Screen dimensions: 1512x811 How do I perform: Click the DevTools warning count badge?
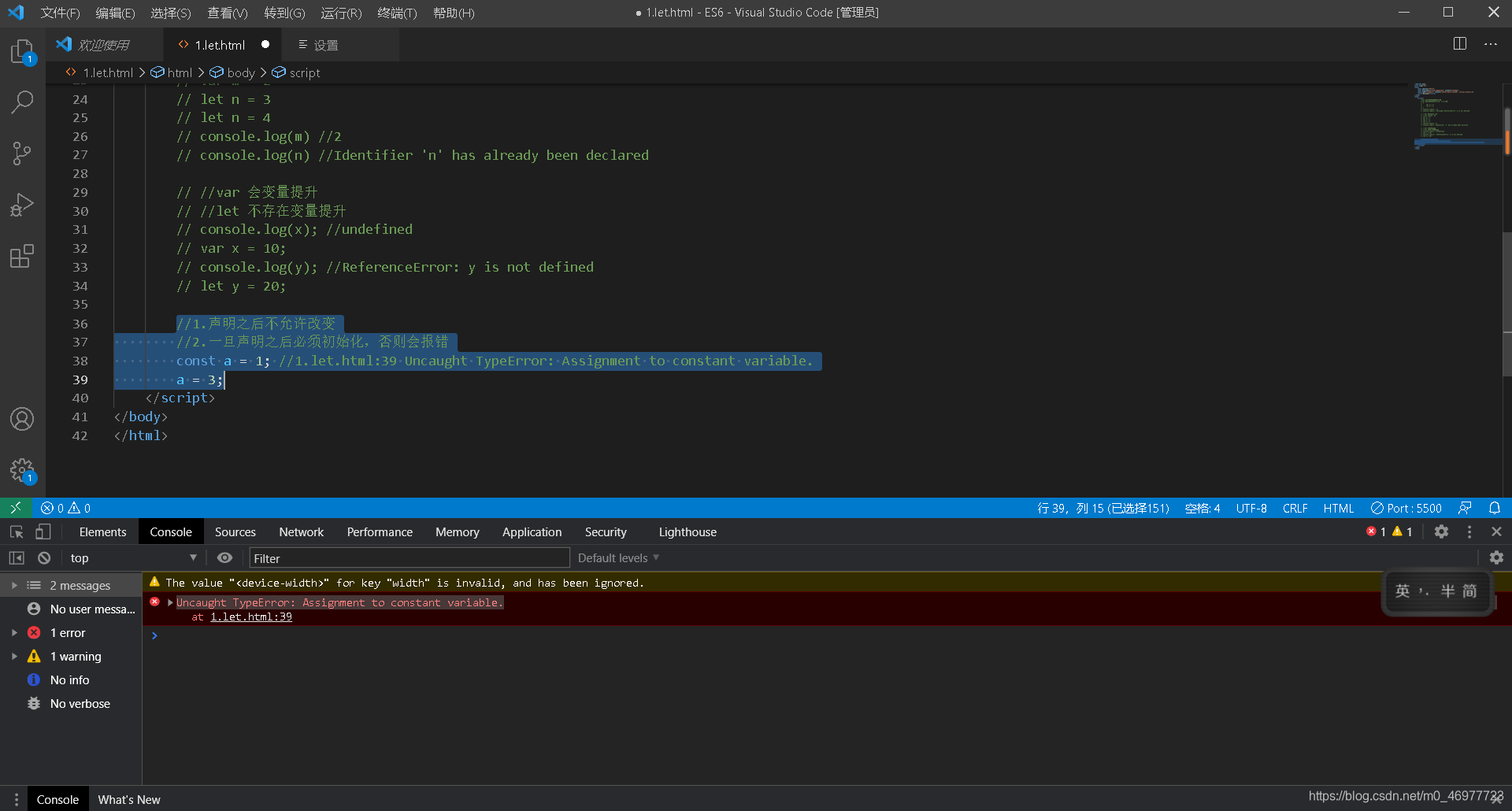(1403, 531)
